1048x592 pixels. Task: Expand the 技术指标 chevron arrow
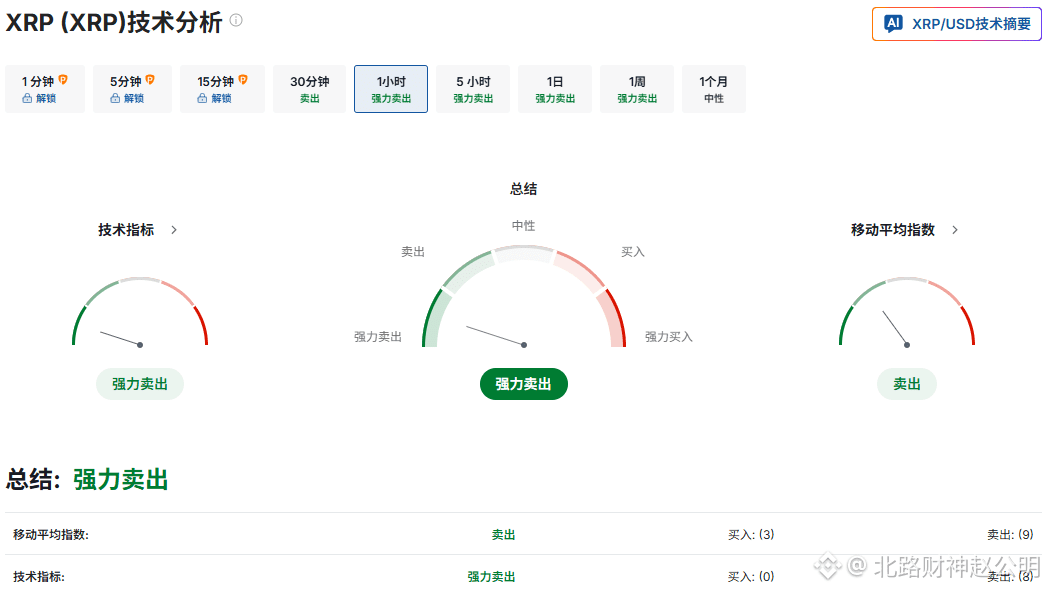click(x=174, y=230)
